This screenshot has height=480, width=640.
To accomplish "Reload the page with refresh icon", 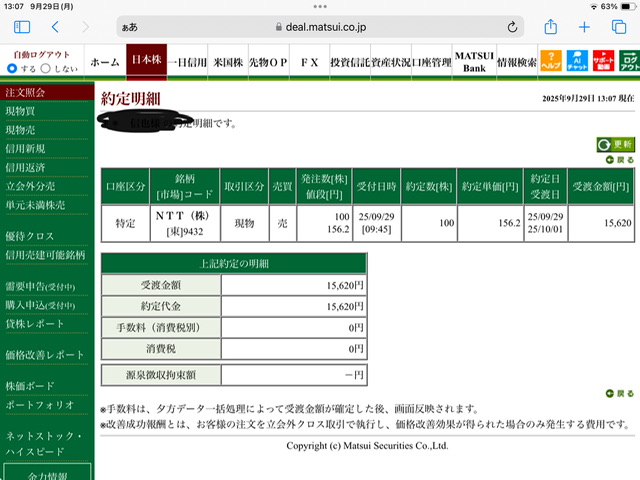I will (x=512, y=27).
